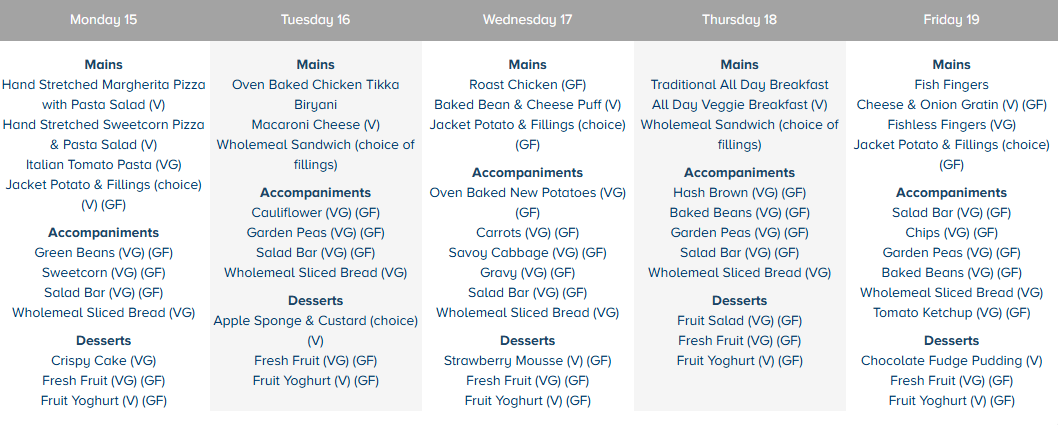Select Savoy Cabbage (VG) (GF) accompaniment
Viewport: 1058px width, 425px height.
click(527, 253)
